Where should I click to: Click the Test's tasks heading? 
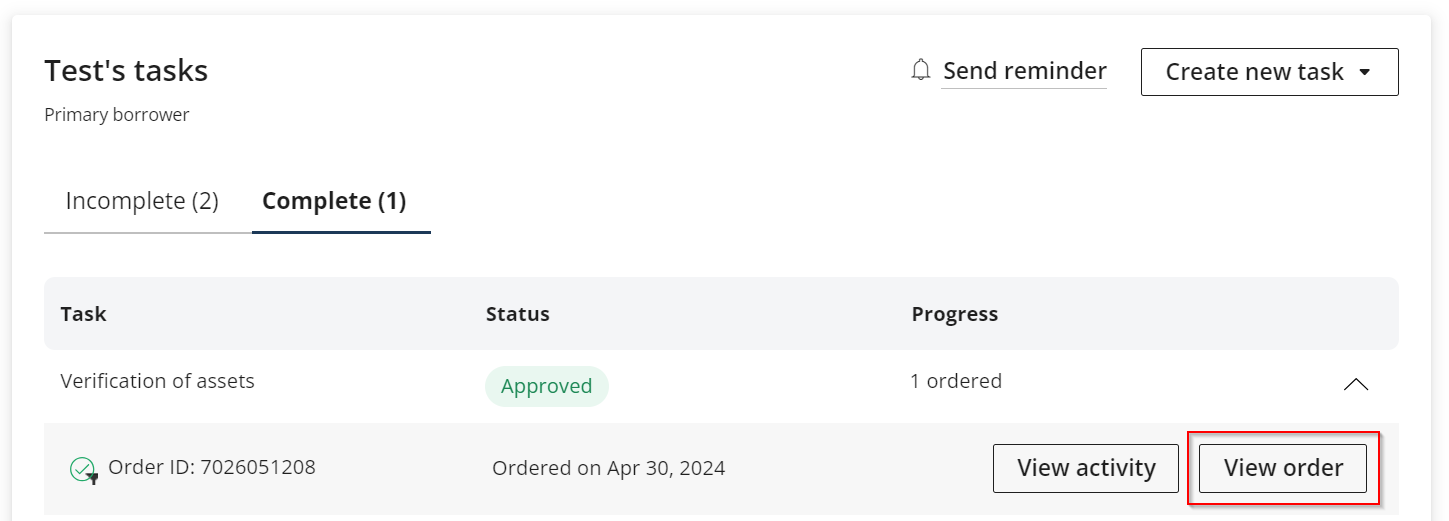pos(126,71)
